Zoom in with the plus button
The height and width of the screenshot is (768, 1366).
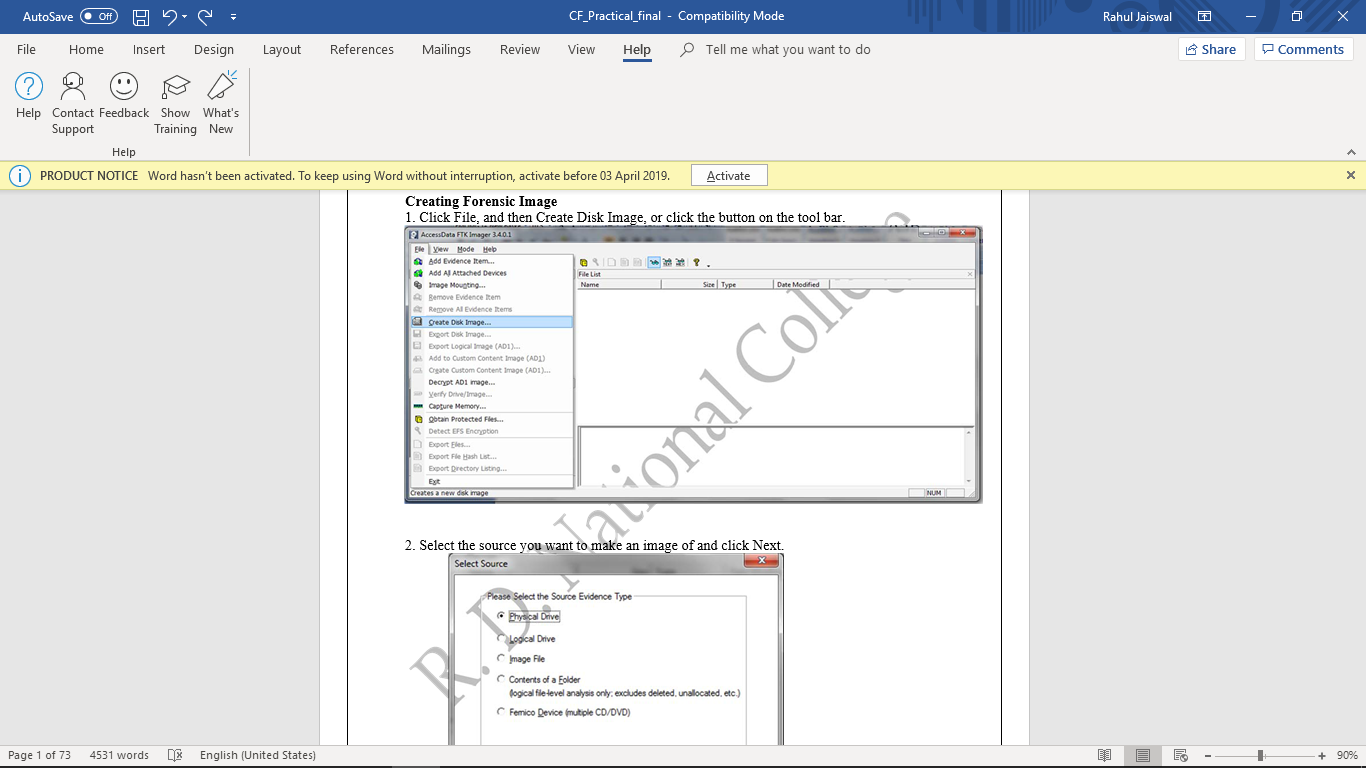pyautogui.click(x=1322, y=756)
